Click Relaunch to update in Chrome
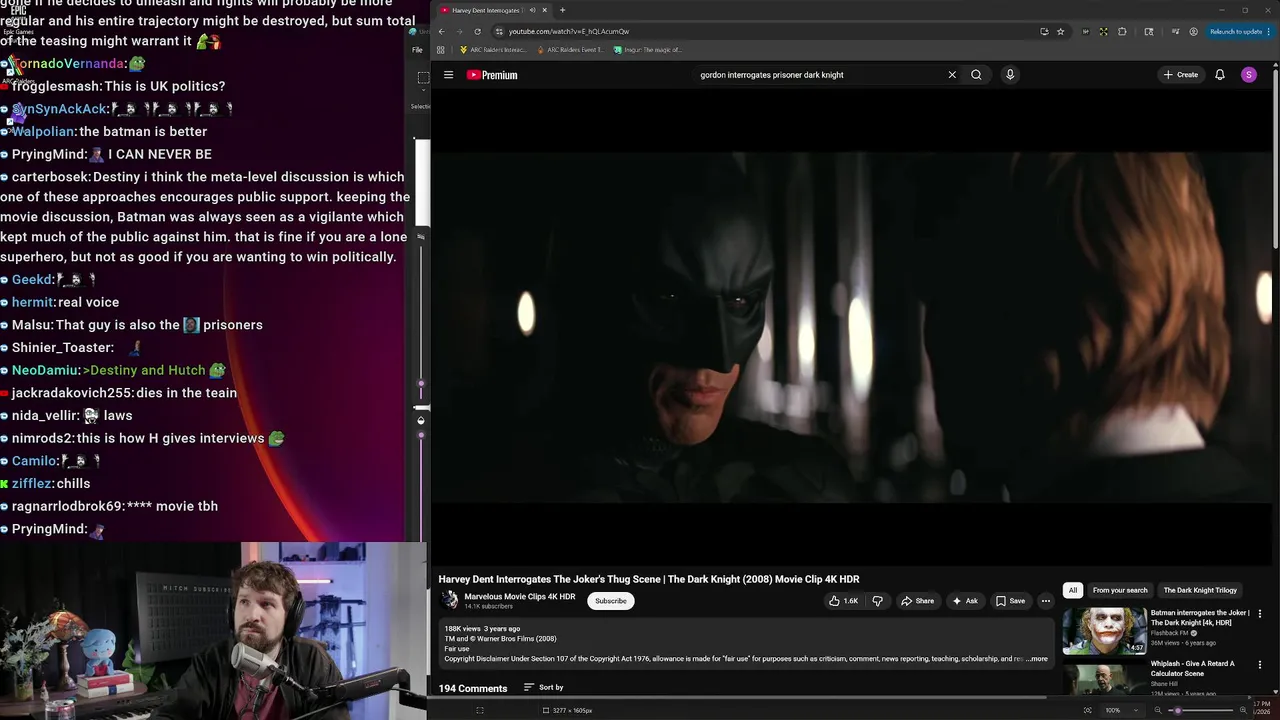 1239,31
